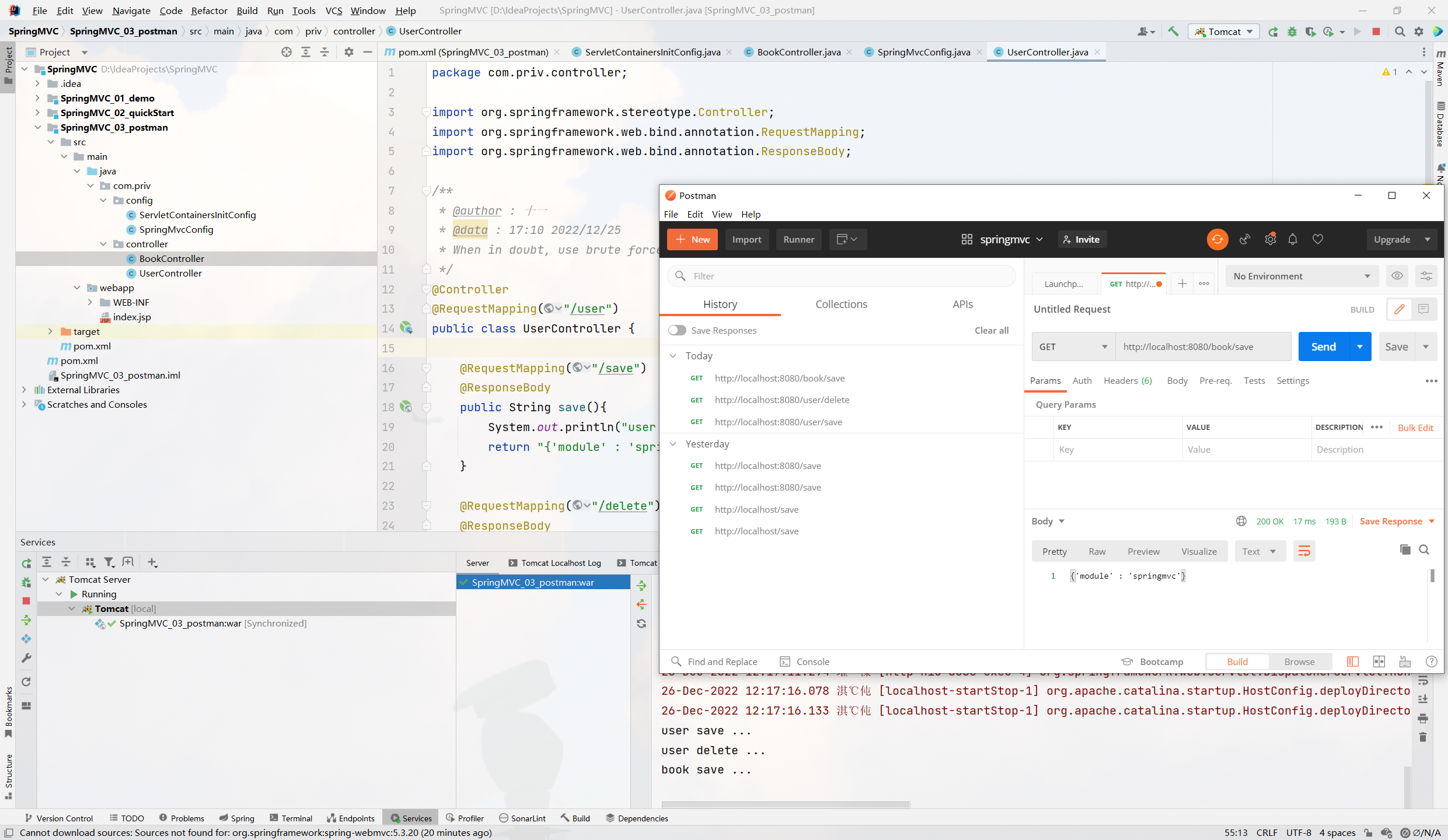Screen dimensions: 1448x840
Task: Select the Pretty response view
Action: pyautogui.click(x=1054, y=551)
